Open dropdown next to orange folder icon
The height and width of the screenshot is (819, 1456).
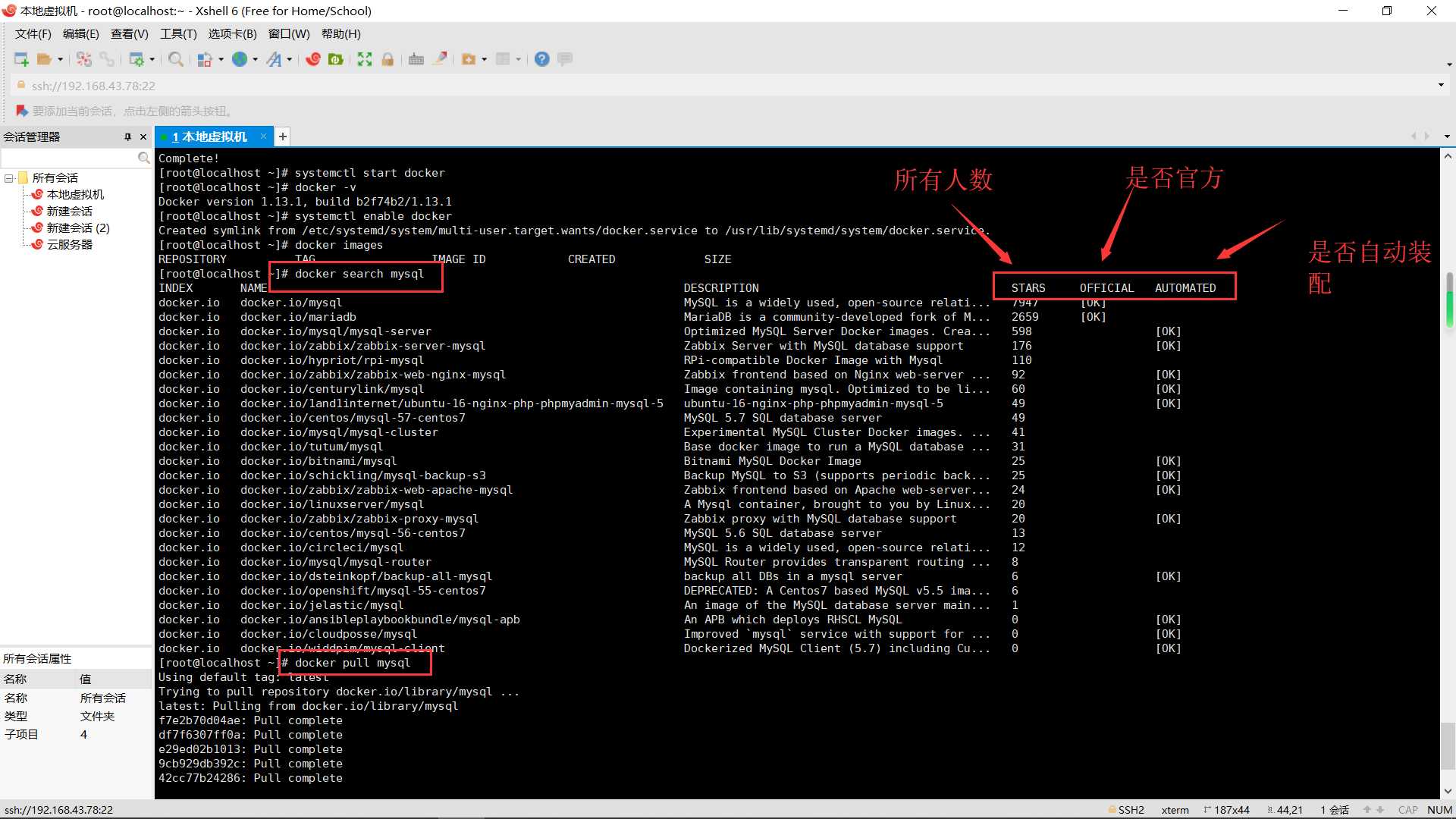(x=484, y=59)
